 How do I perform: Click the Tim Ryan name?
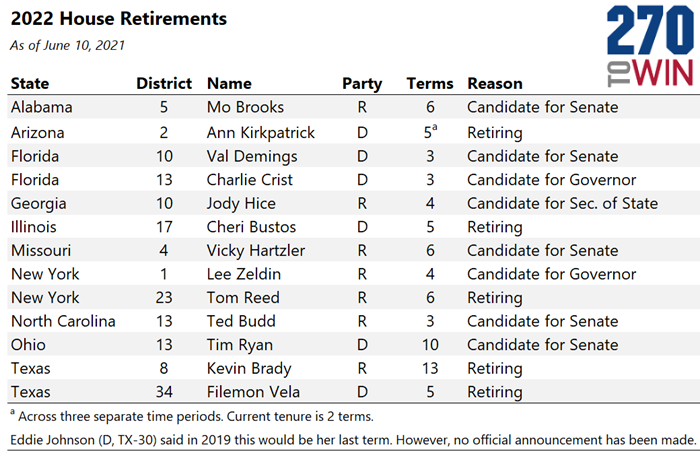[x=239, y=345]
